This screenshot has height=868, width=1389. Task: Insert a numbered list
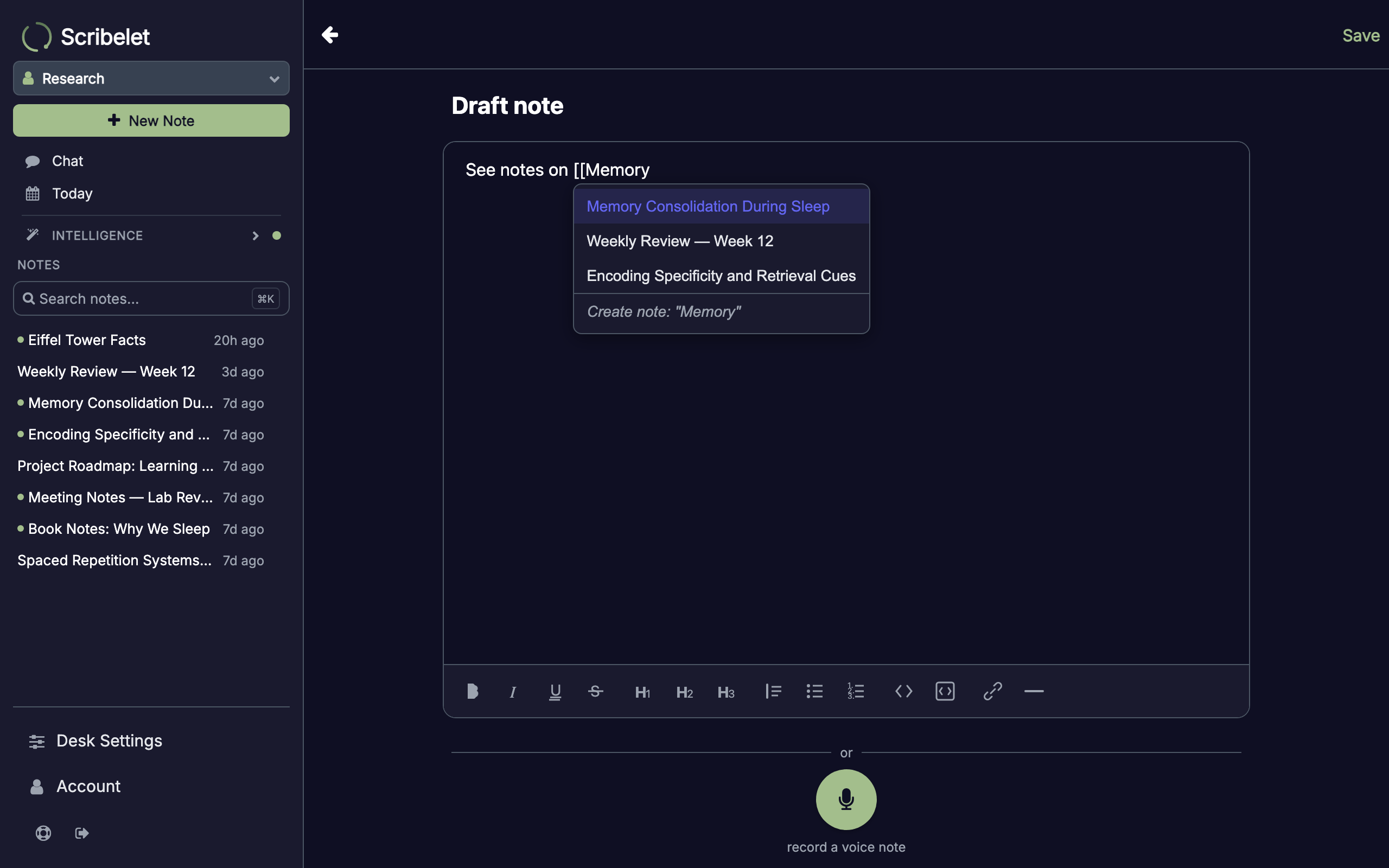(855, 691)
